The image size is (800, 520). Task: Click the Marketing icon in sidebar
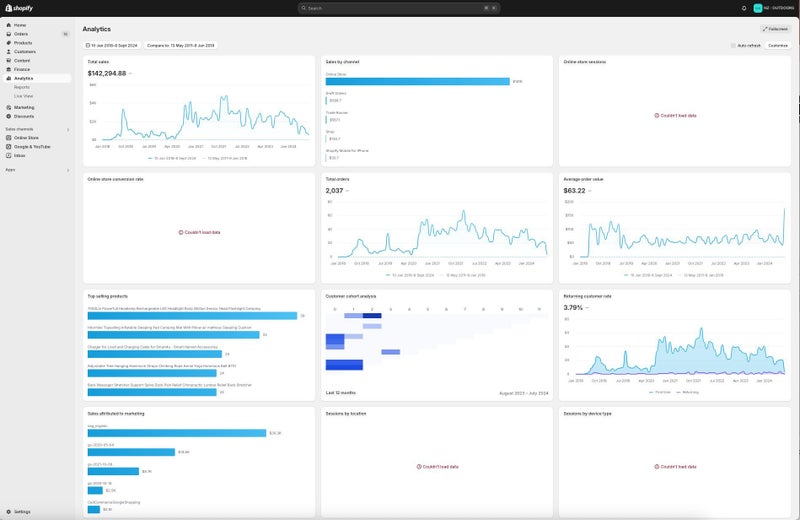click(8, 107)
